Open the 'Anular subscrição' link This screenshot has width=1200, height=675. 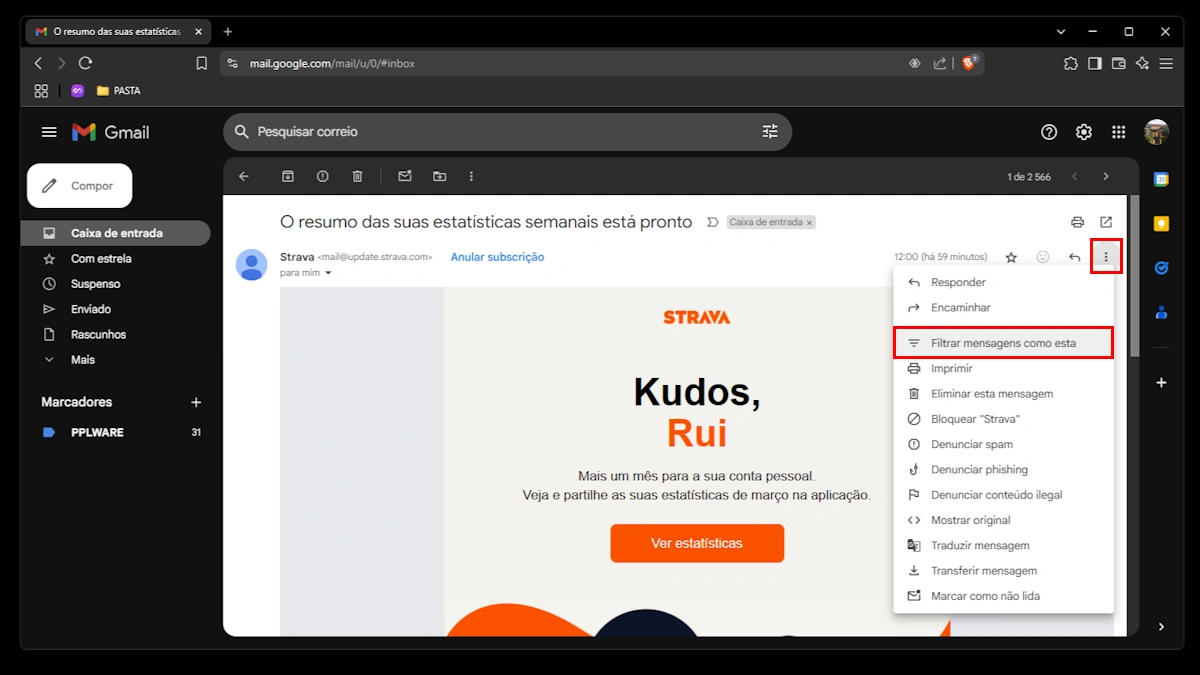pos(497,256)
